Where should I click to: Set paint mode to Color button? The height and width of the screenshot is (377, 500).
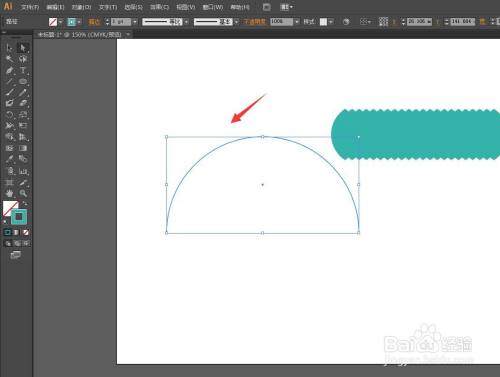point(8,232)
